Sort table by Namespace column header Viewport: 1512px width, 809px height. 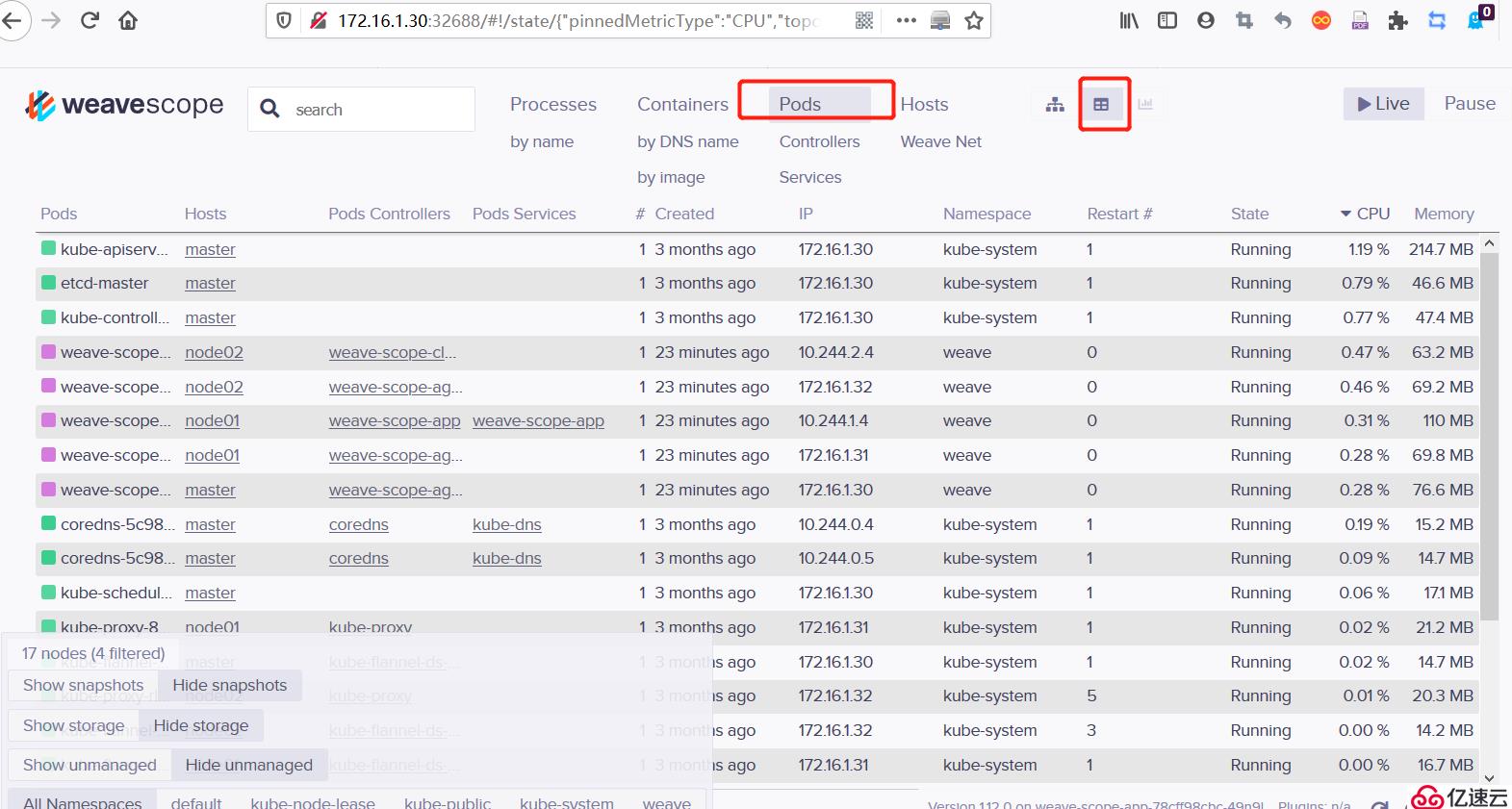987,214
